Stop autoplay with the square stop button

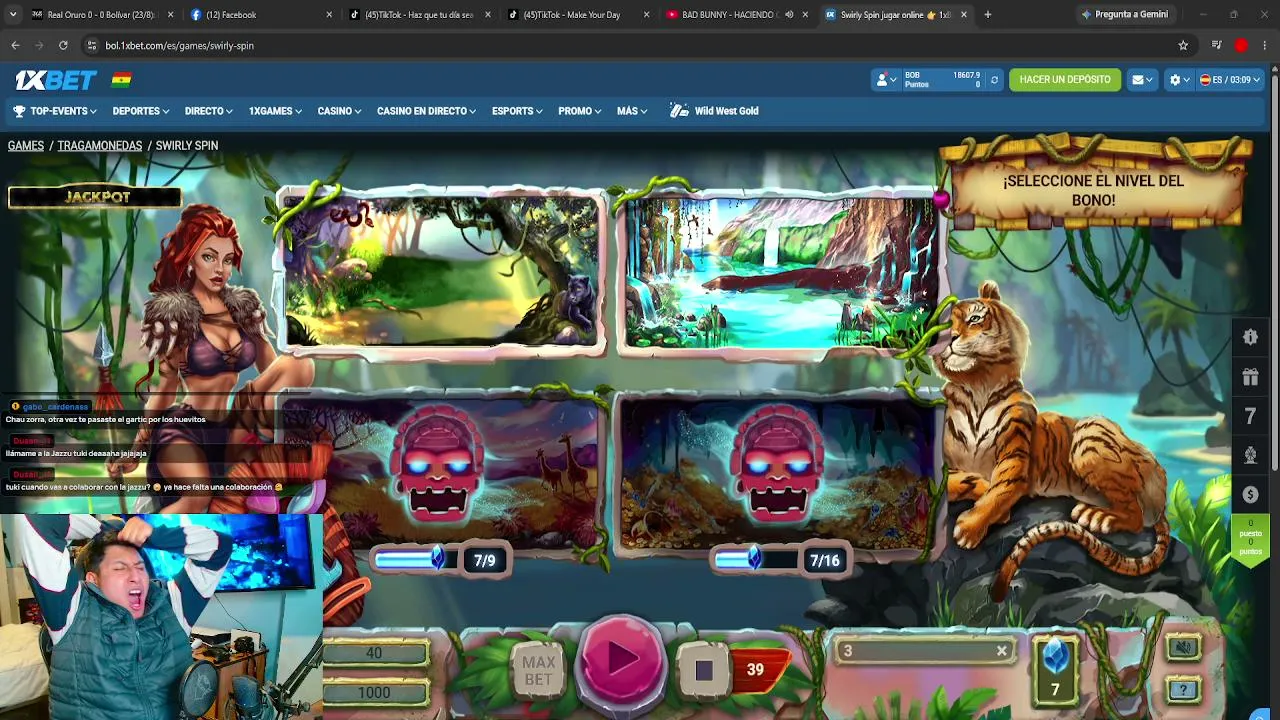click(704, 670)
